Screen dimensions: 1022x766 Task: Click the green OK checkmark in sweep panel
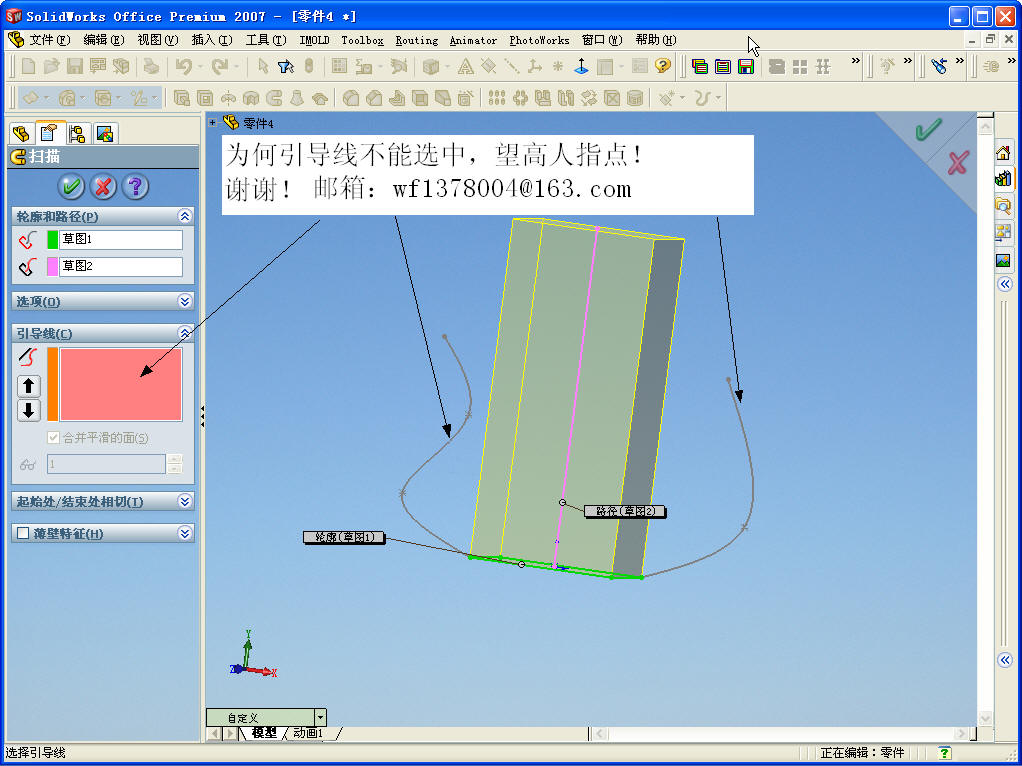pyautogui.click(x=71, y=187)
